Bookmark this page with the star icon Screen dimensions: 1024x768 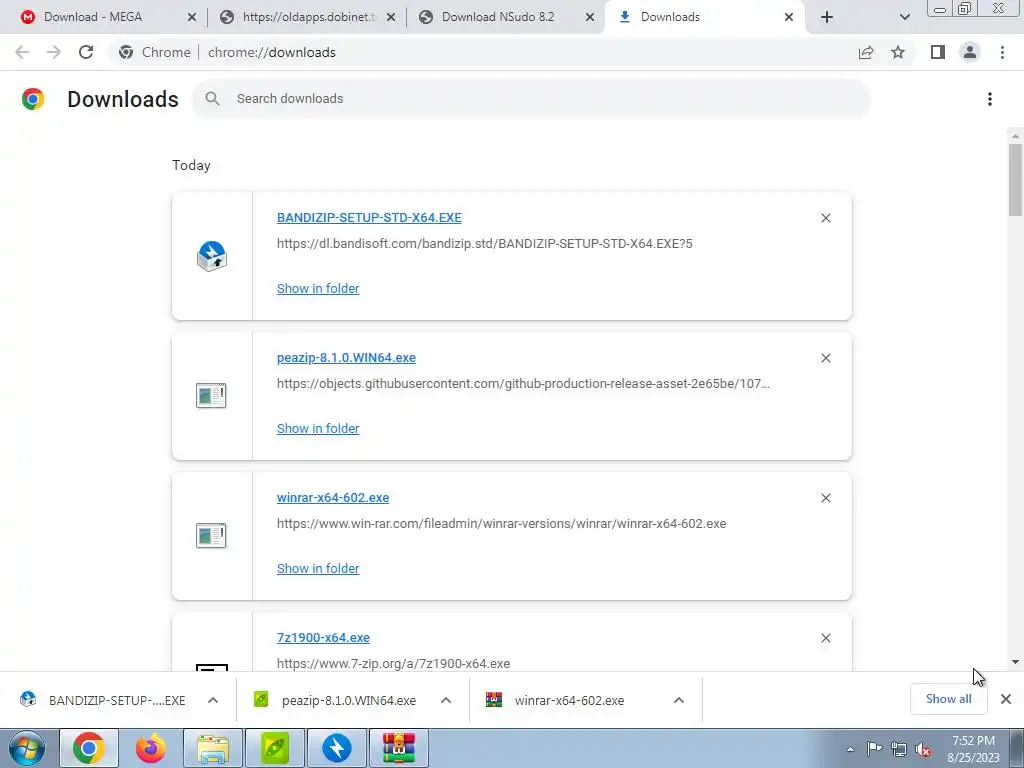(x=898, y=52)
